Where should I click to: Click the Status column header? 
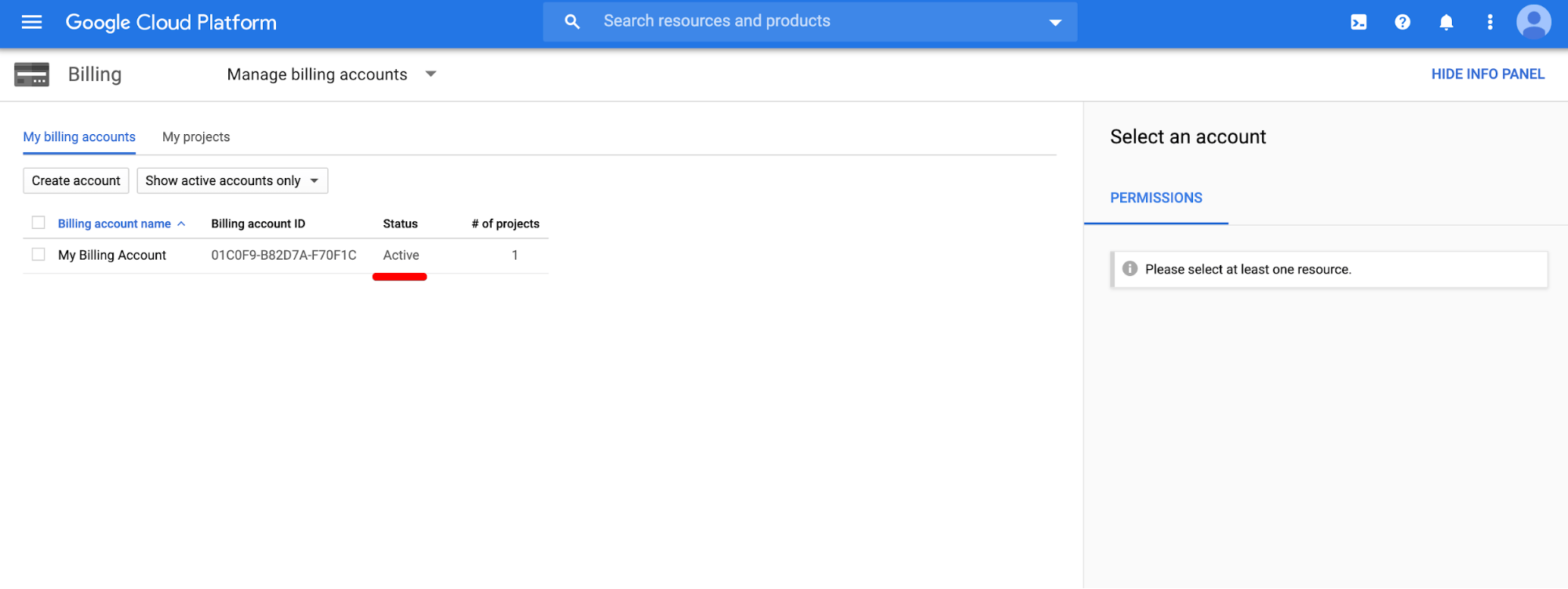[400, 224]
